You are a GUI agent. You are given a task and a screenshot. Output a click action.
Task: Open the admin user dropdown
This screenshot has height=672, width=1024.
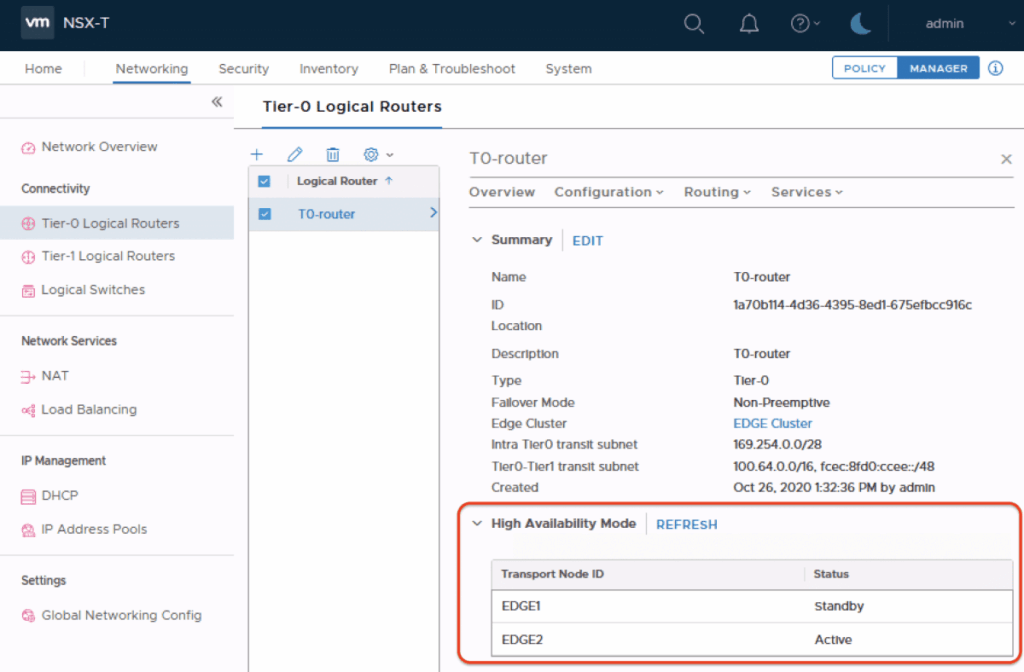pyautogui.click(x=970, y=24)
